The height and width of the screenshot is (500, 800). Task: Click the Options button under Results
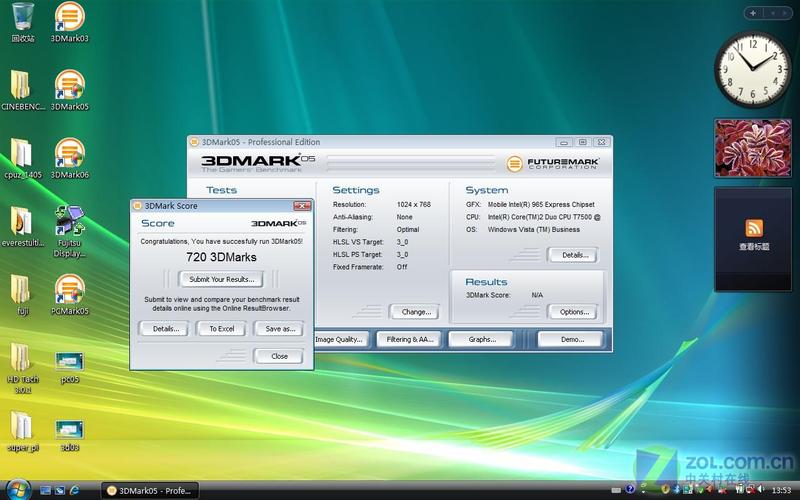tap(574, 312)
